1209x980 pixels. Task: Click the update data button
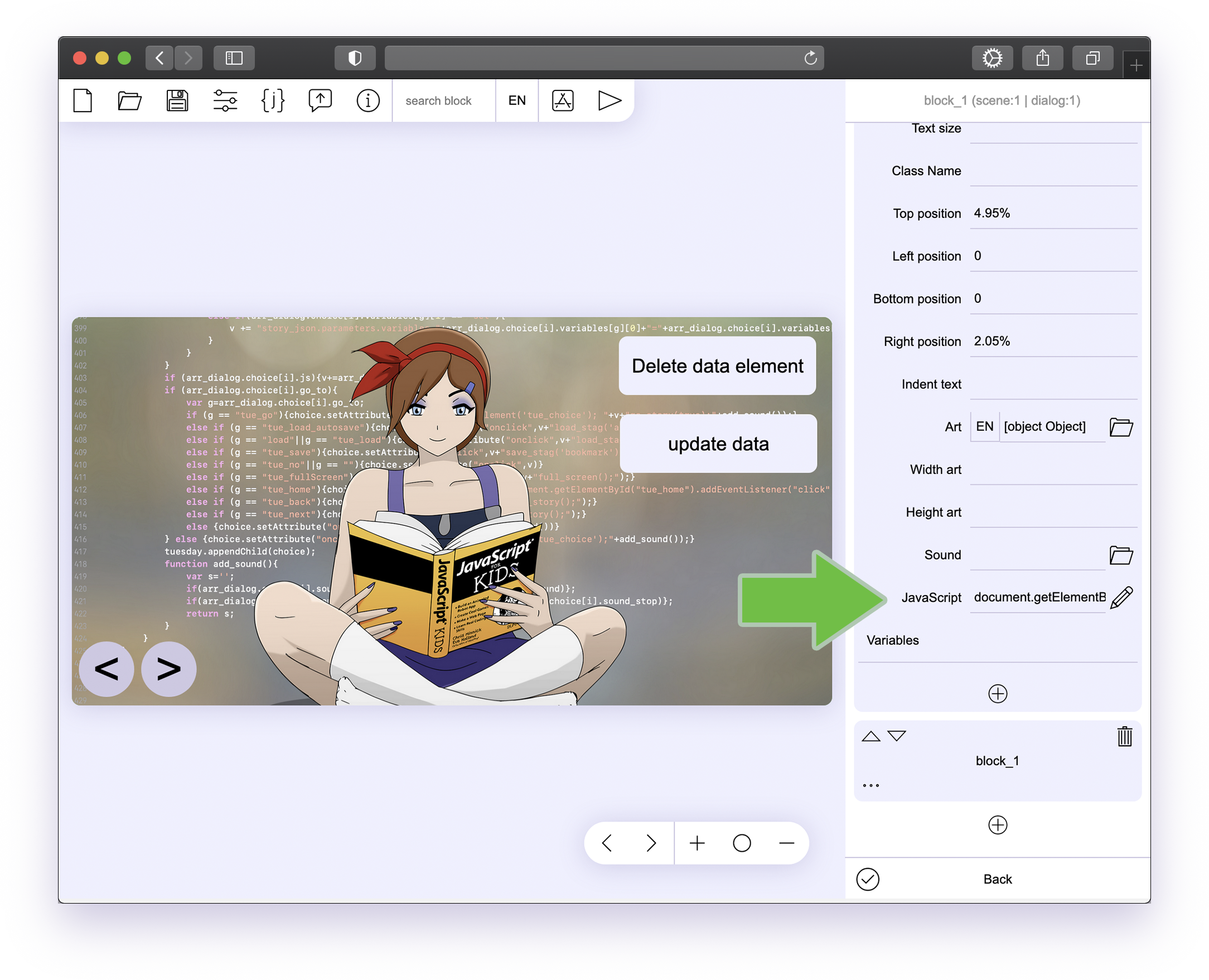(718, 444)
